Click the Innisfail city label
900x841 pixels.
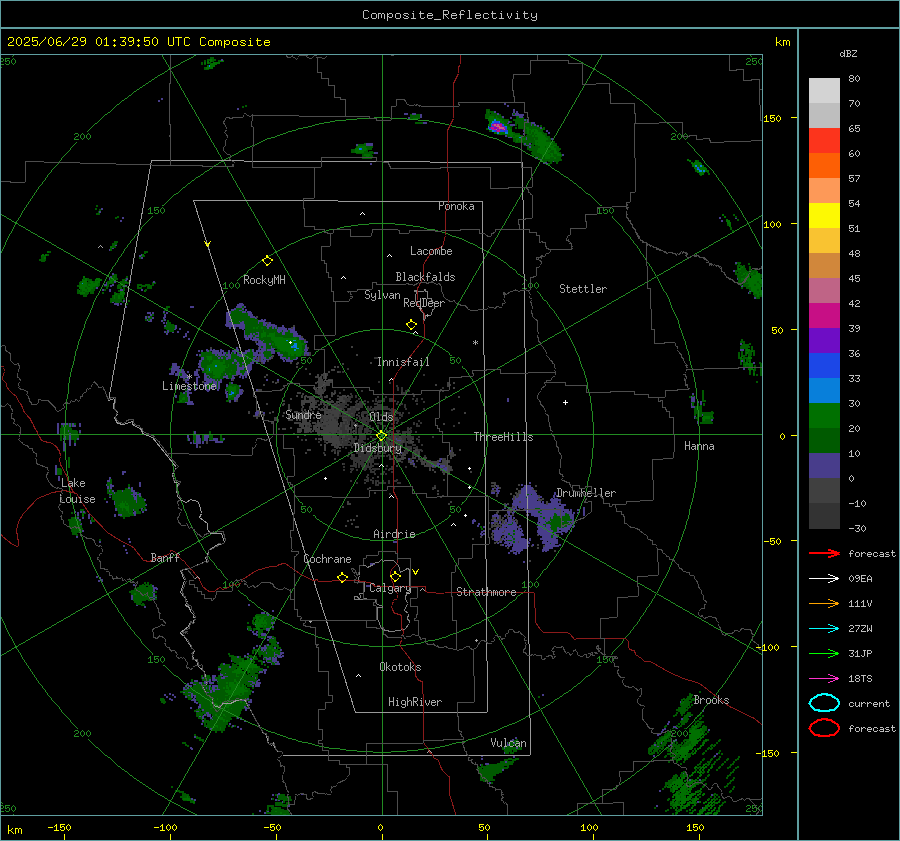point(403,362)
